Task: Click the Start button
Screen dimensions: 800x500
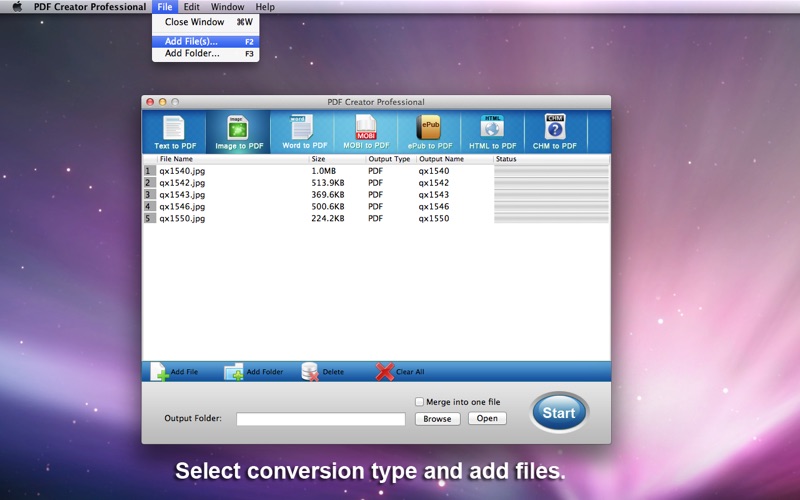Action: (x=559, y=412)
